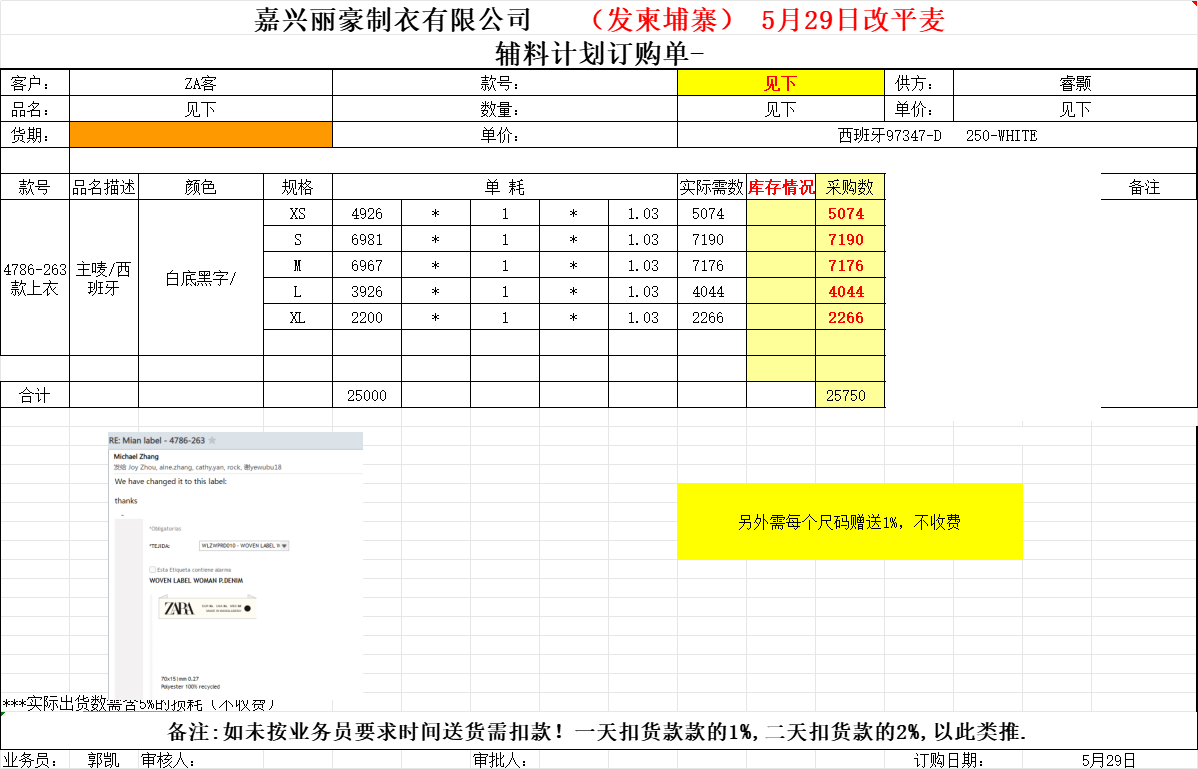Select the 西班牙97347-D 250-WHITE cell
Screen dimensions: 1198x769
pyautogui.click(x=936, y=135)
